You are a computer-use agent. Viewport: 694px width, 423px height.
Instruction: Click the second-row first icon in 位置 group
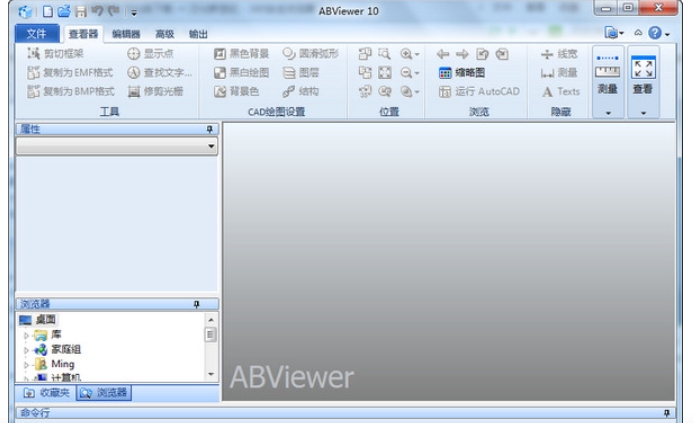click(365, 73)
